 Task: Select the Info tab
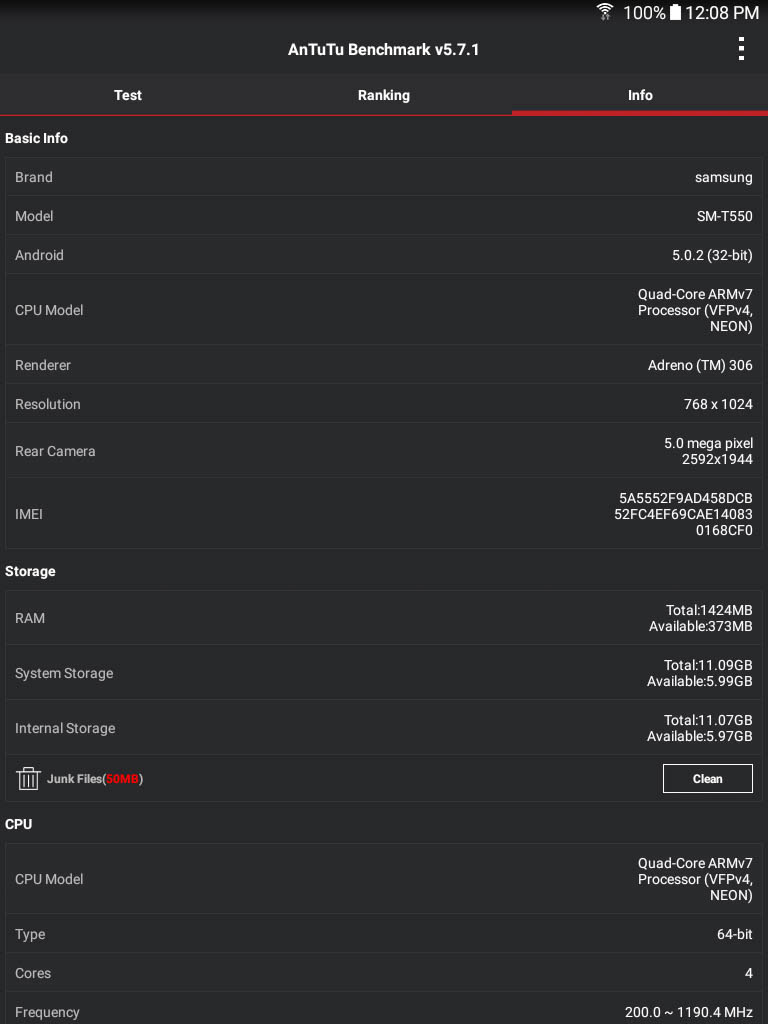coord(640,95)
